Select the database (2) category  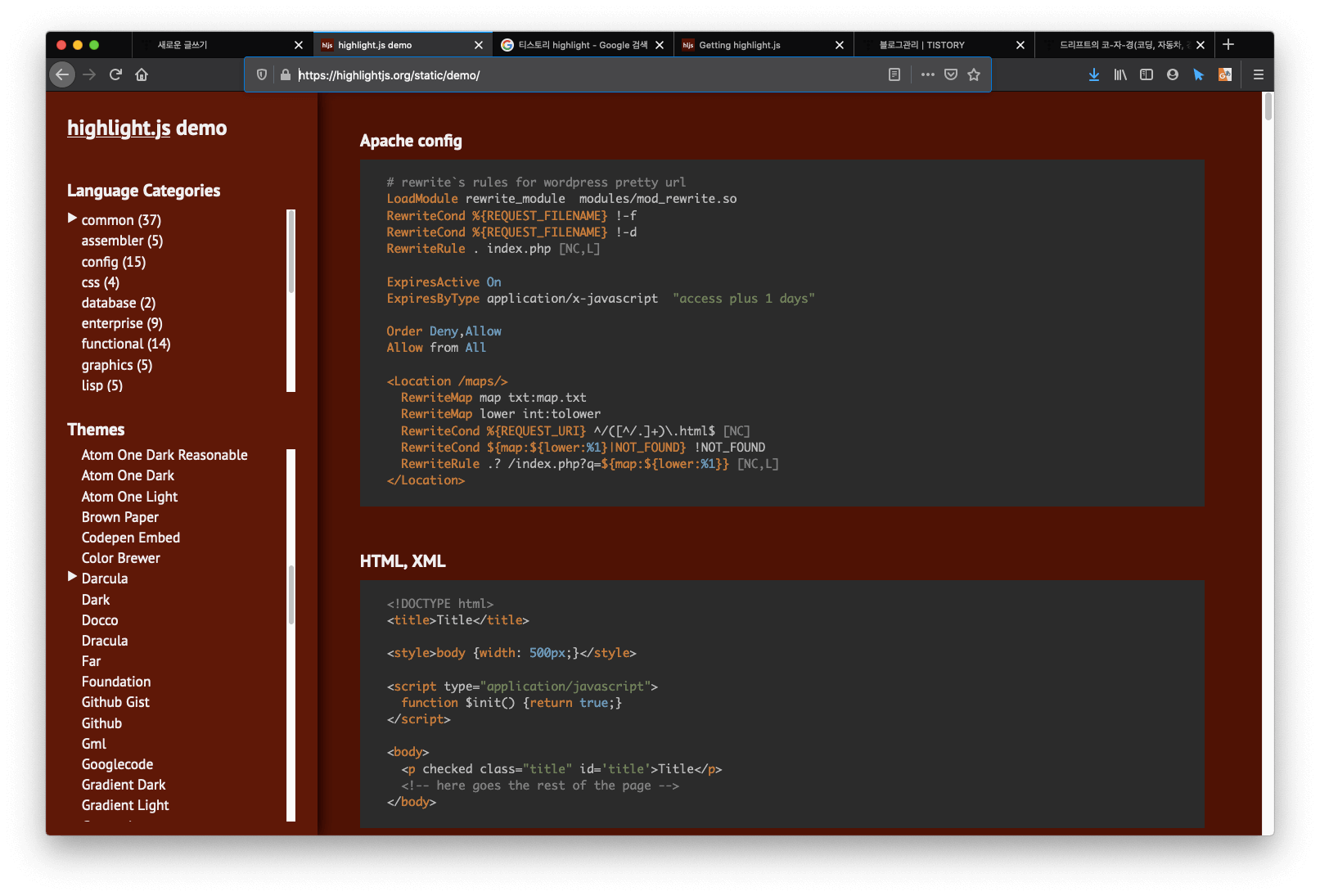click(119, 303)
